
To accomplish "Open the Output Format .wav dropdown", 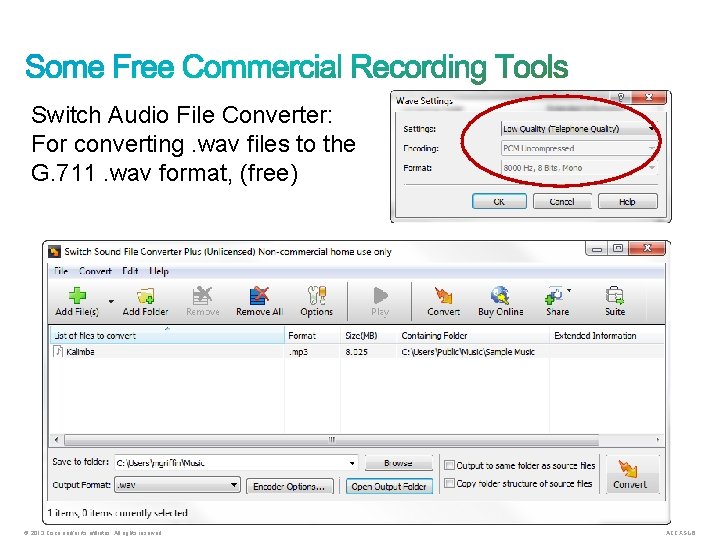I will 177,485.
